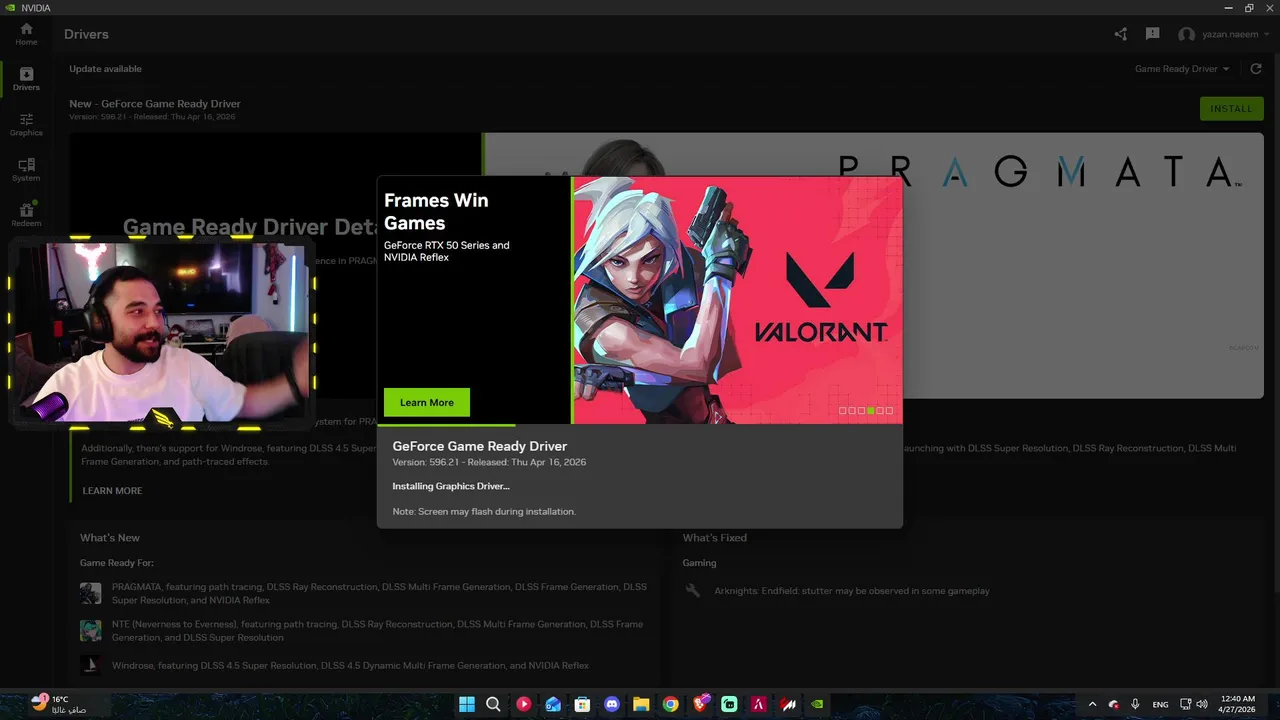Select the Drivers sidebar icon
Screen dimensions: 1280x720
[26, 79]
